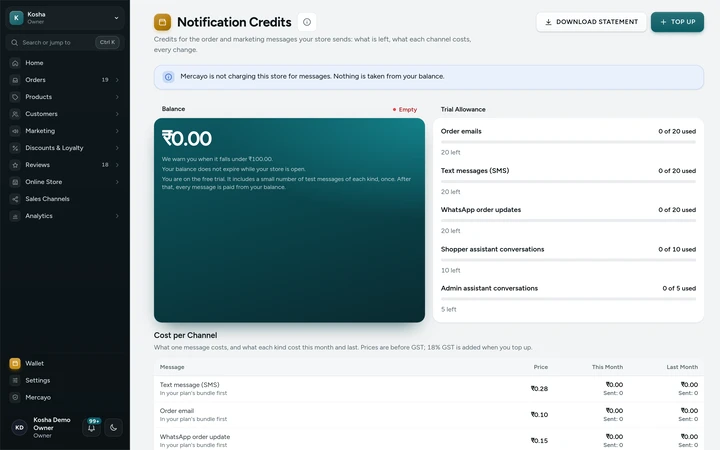Click the Online Store icon
720x450 pixels.
pos(15,182)
